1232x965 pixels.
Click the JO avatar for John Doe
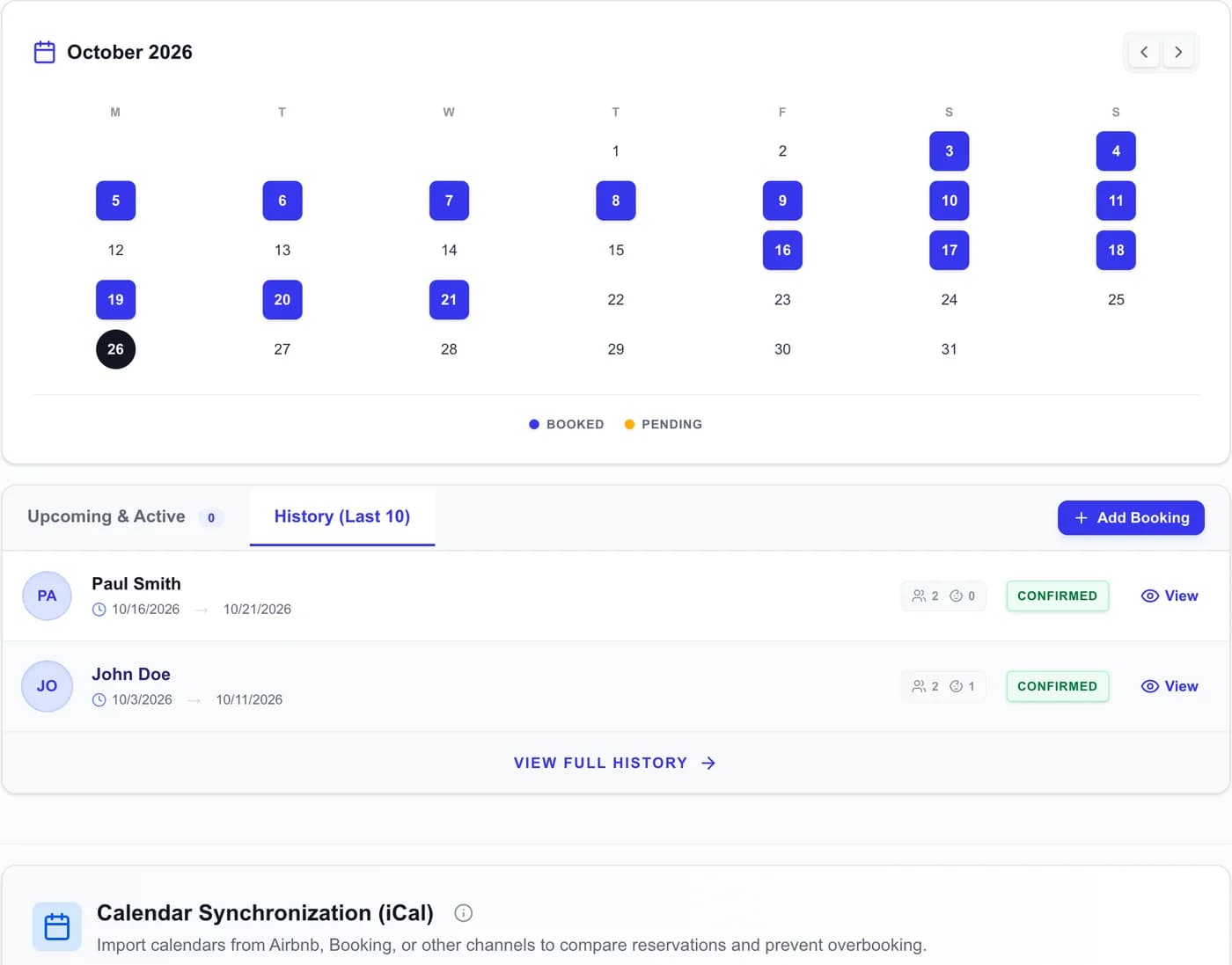click(x=47, y=686)
